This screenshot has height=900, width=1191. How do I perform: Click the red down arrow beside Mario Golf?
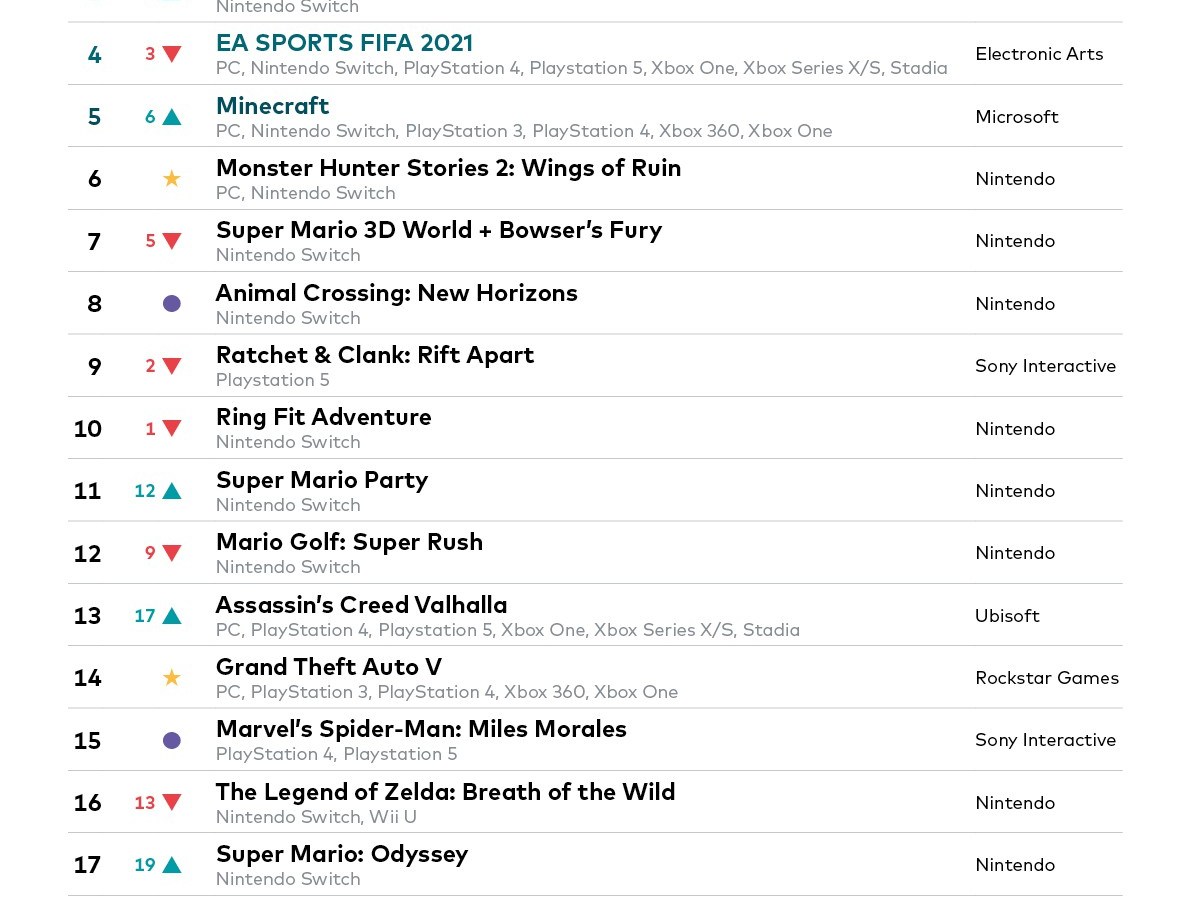click(x=172, y=553)
